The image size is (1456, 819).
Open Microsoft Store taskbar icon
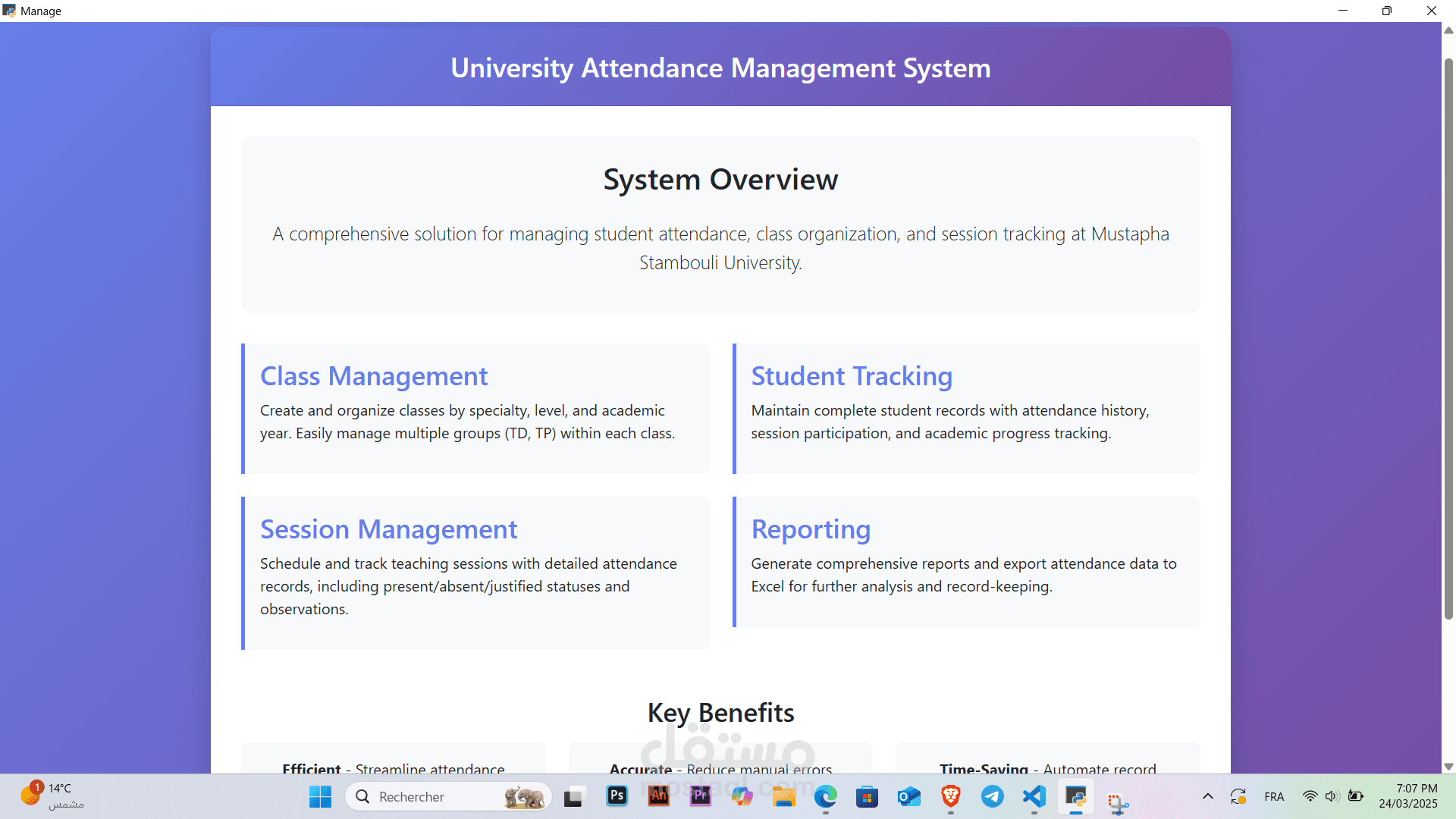point(868,796)
